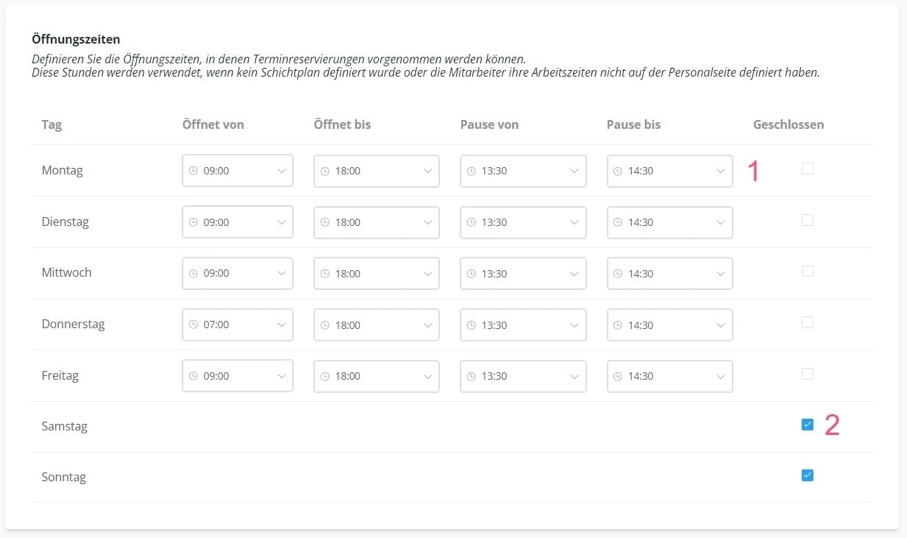Click clock icon in Montag Pause bis field
Image resolution: width=907 pixels, height=538 pixels.
[618, 171]
